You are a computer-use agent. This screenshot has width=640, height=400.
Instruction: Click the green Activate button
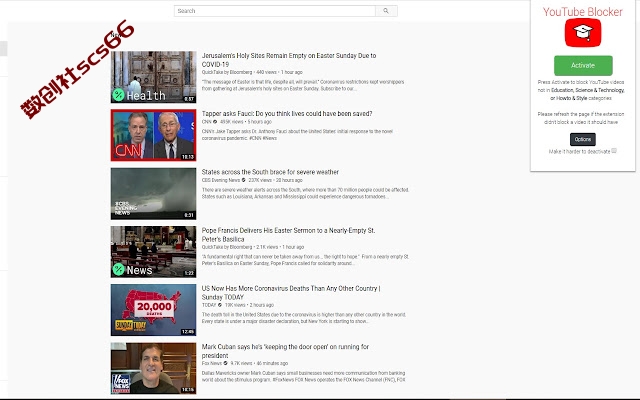[x=583, y=65]
